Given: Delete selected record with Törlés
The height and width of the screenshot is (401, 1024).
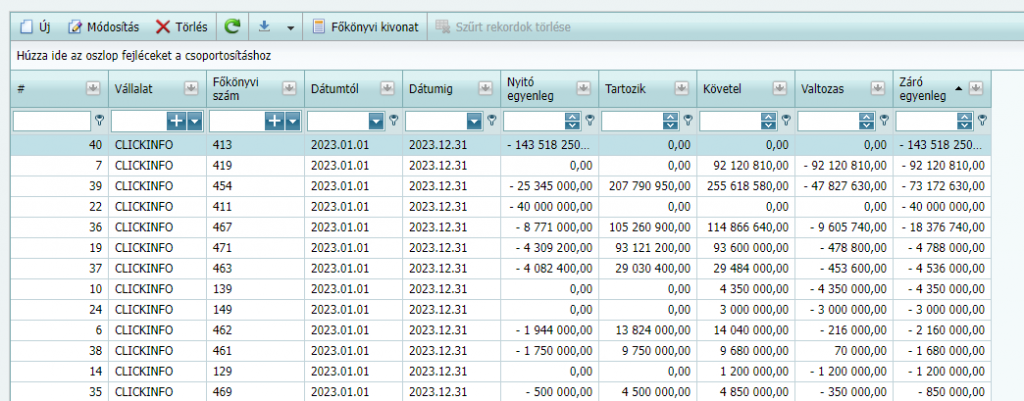Looking at the screenshot, I should (x=181, y=26).
